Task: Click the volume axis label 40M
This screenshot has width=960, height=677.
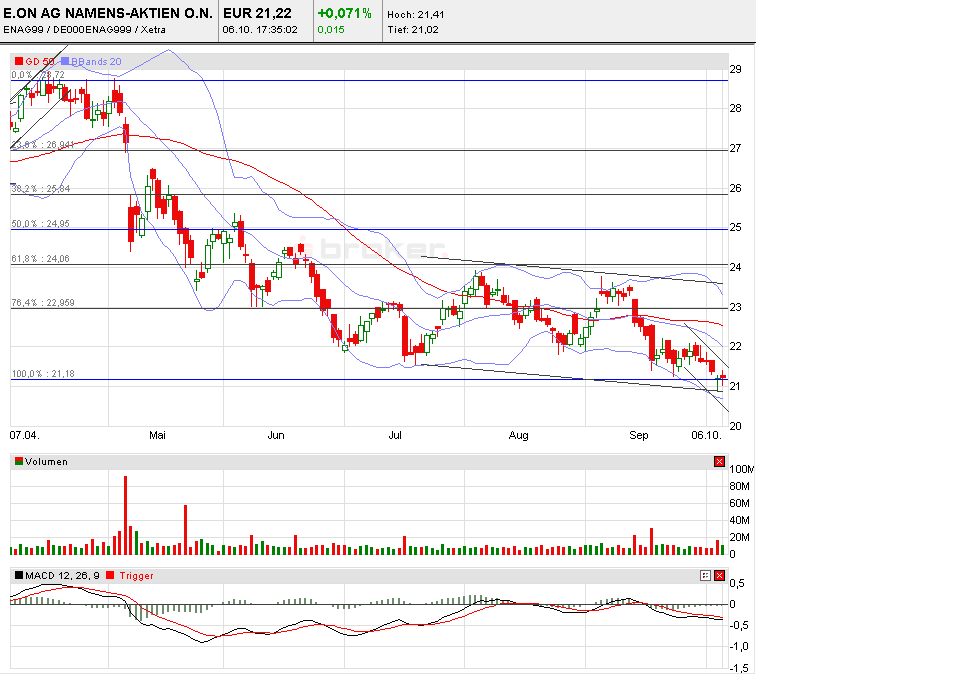Action: [x=740, y=520]
